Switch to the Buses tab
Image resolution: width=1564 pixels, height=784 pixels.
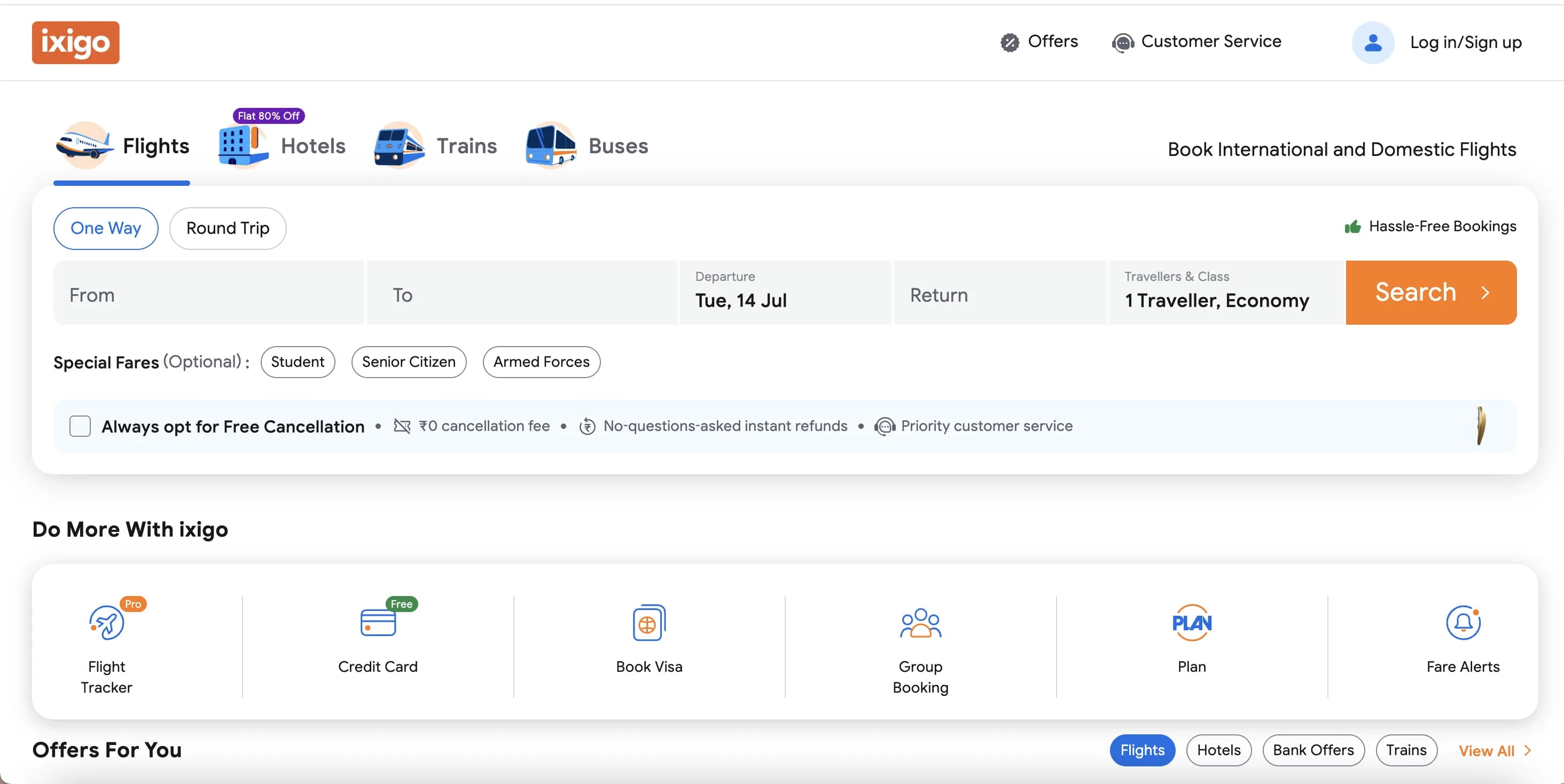587,146
